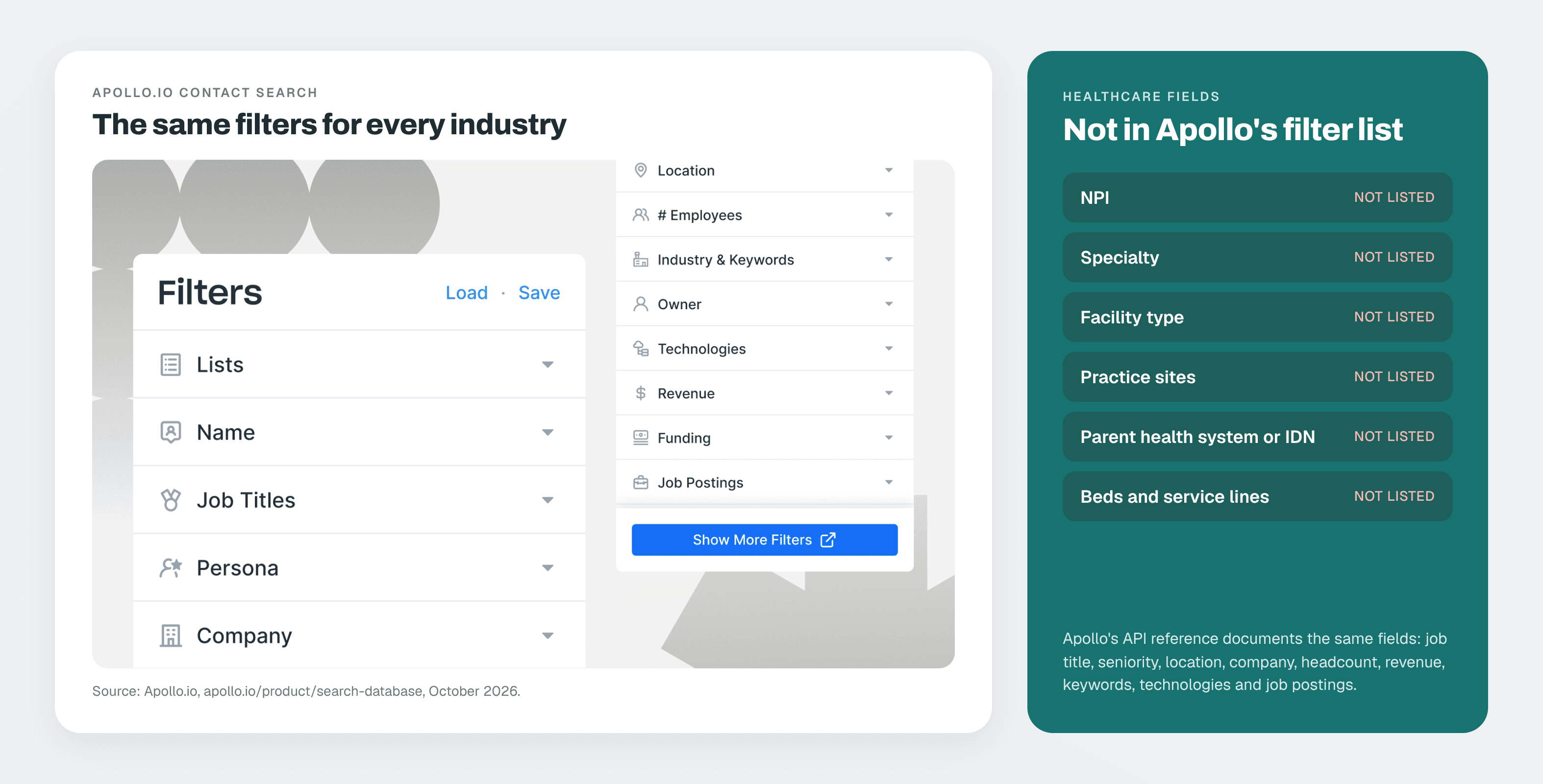
Task: Select the Facility type row
Action: 1257,317
